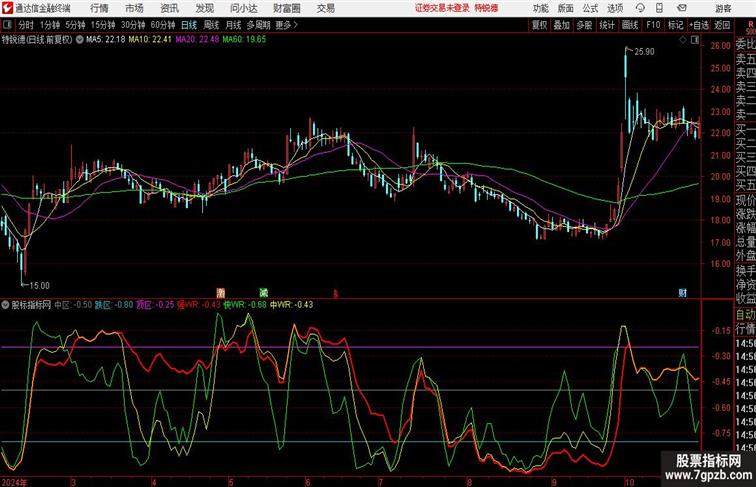Image resolution: width=756 pixels, height=487 pixels.
Task: Click the 叠加 overlay button
Action: tap(561, 25)
